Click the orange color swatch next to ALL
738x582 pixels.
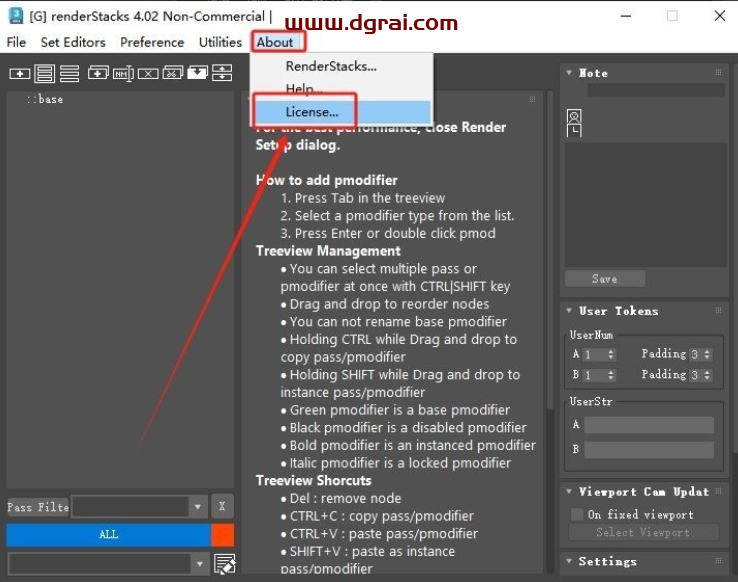[x=223, y=534]
